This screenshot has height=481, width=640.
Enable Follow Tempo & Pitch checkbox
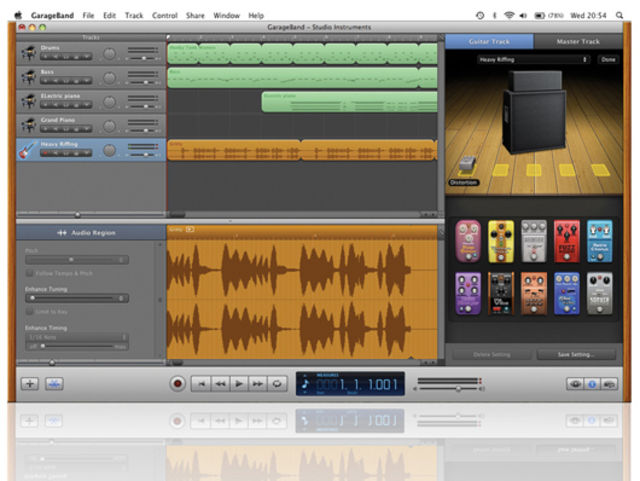[x=29, y=273]
